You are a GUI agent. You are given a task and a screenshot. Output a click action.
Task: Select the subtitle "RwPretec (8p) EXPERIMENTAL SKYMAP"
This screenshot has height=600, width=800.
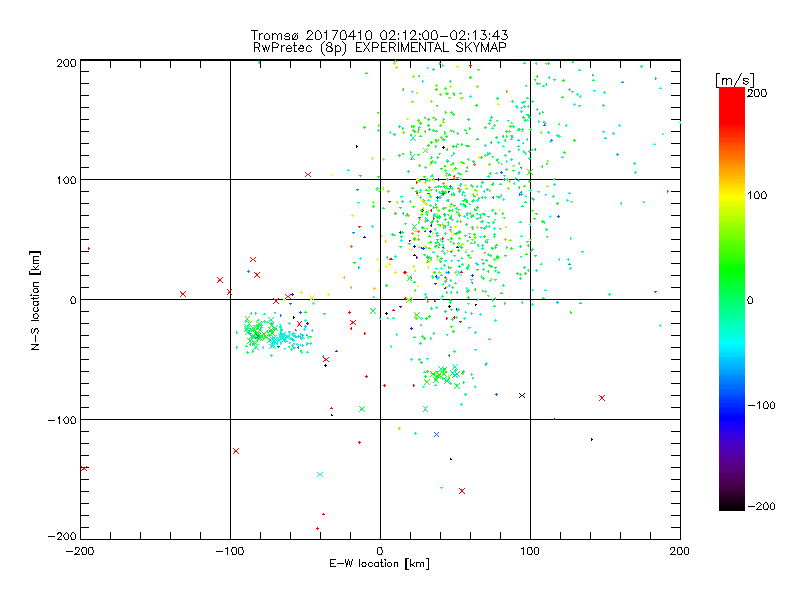pos(380,48)
